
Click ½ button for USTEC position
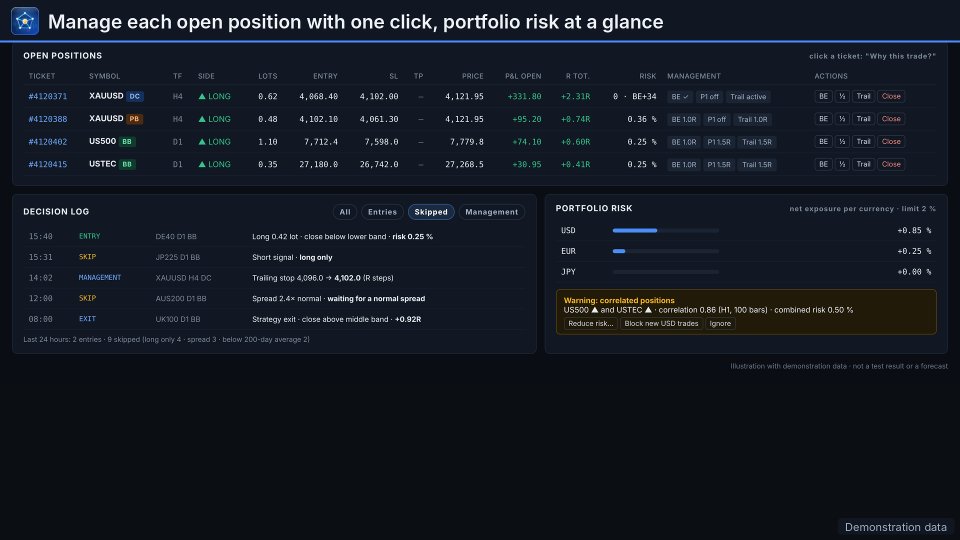(842, 164)
